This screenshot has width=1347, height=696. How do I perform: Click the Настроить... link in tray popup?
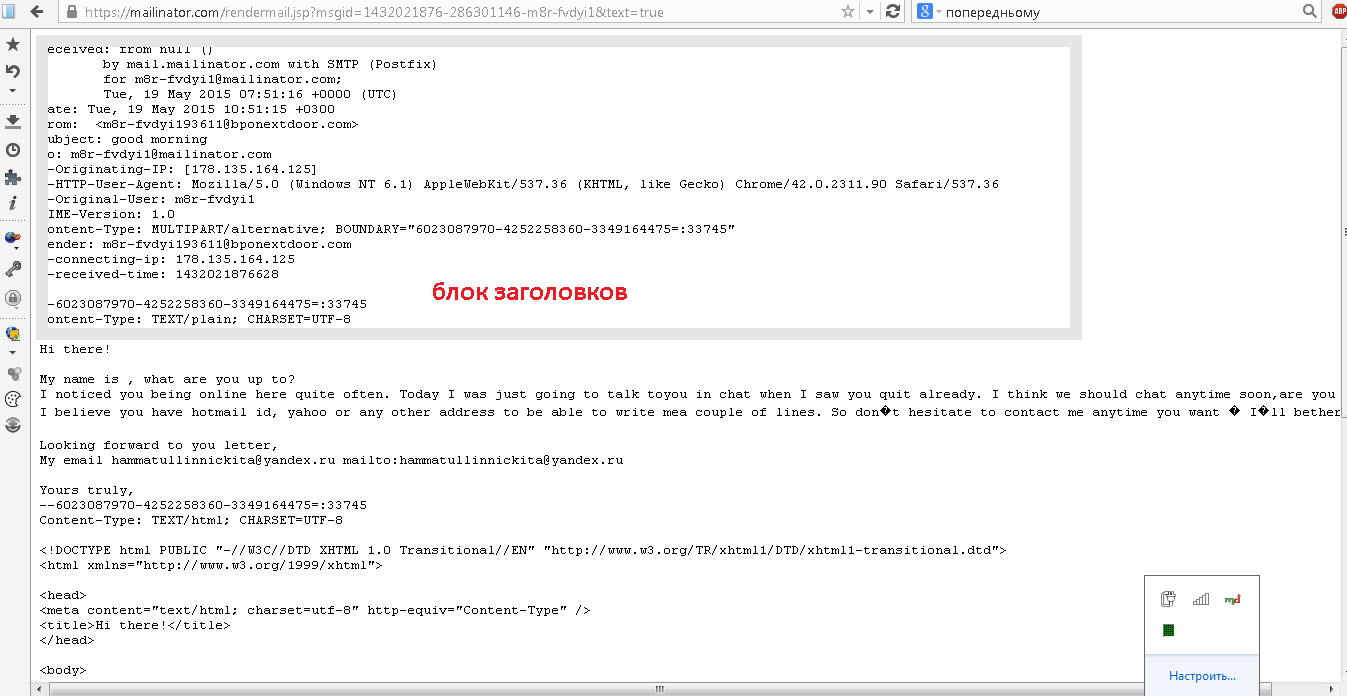click(x=1202, y=676)
